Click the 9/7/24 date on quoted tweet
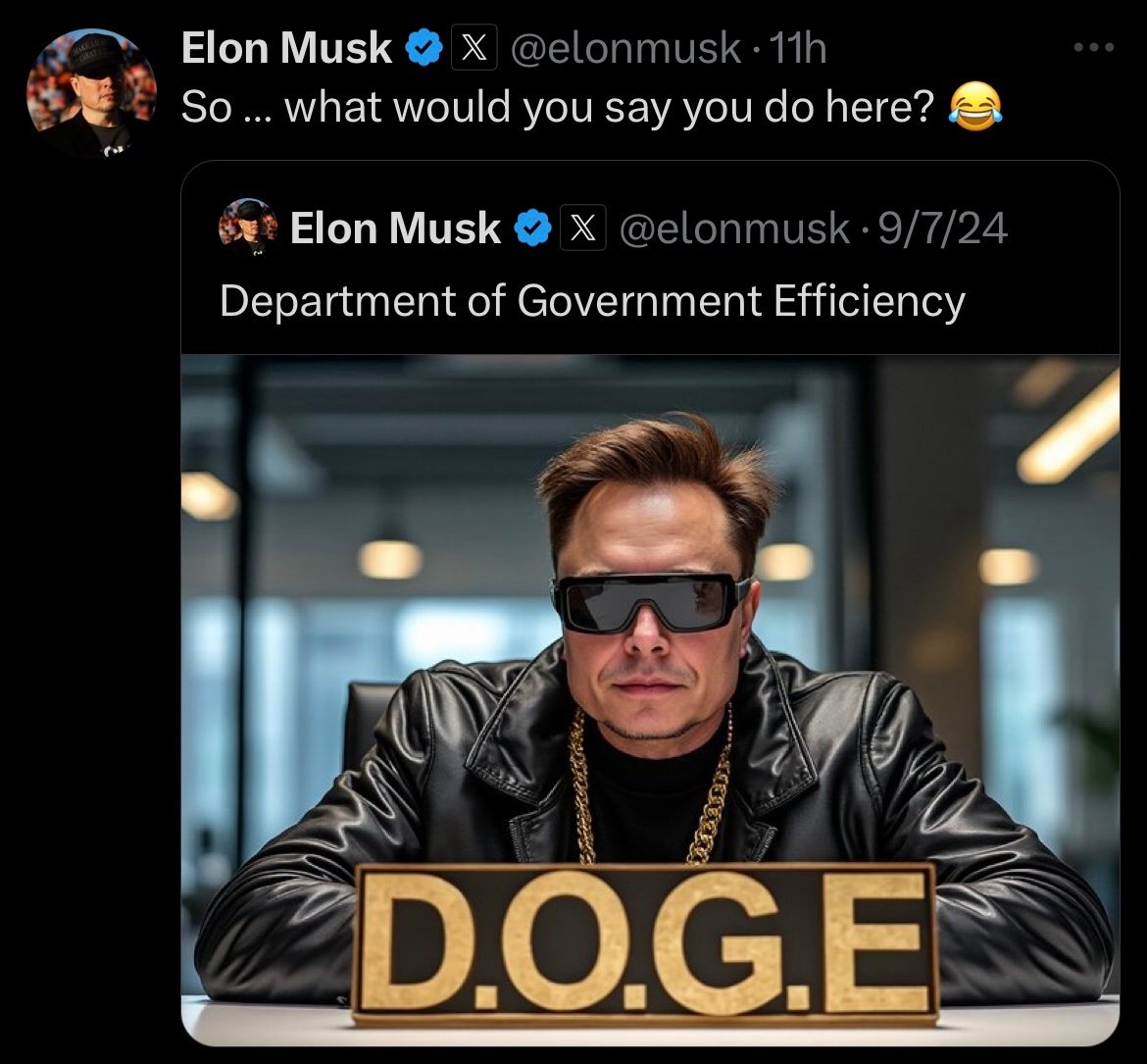The height and width of the screenshot is (1064, 1147). (x=942, y=228)
